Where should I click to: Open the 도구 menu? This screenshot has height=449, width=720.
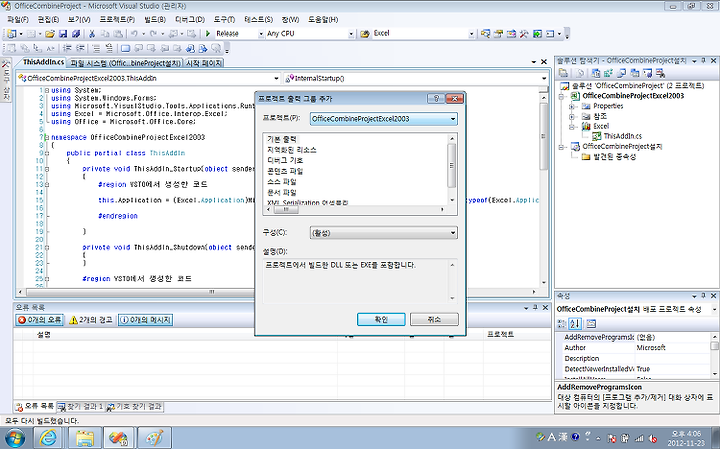point(224,19)
